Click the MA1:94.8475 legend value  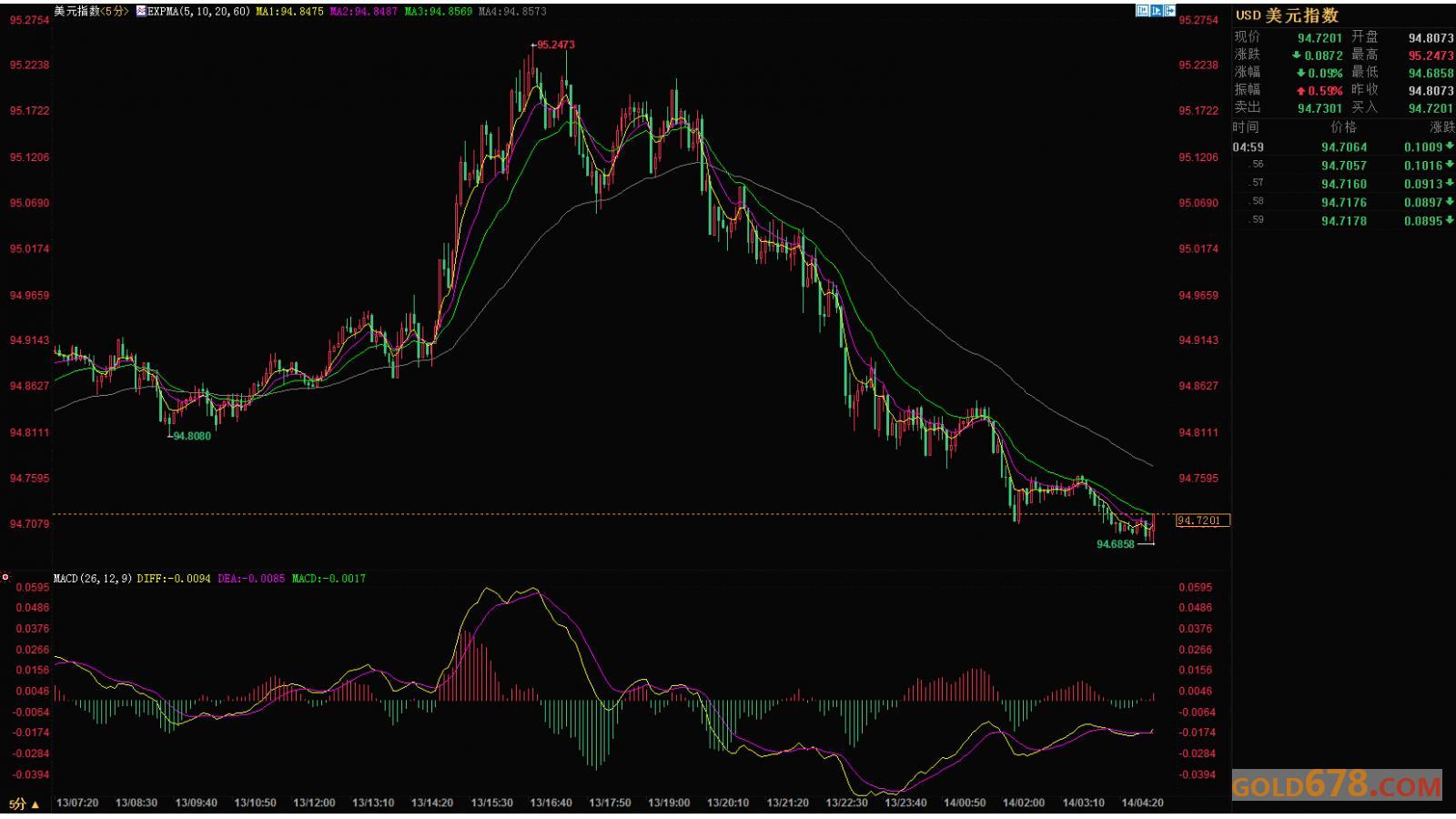click(289, 12)
